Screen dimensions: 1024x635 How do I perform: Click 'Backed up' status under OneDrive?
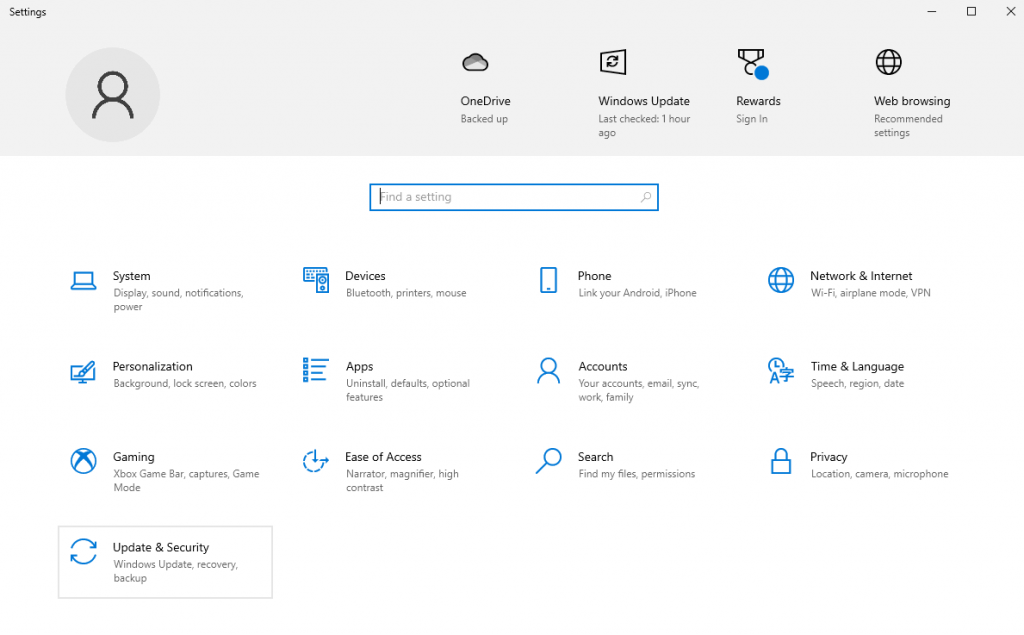[x=484, y=119]
